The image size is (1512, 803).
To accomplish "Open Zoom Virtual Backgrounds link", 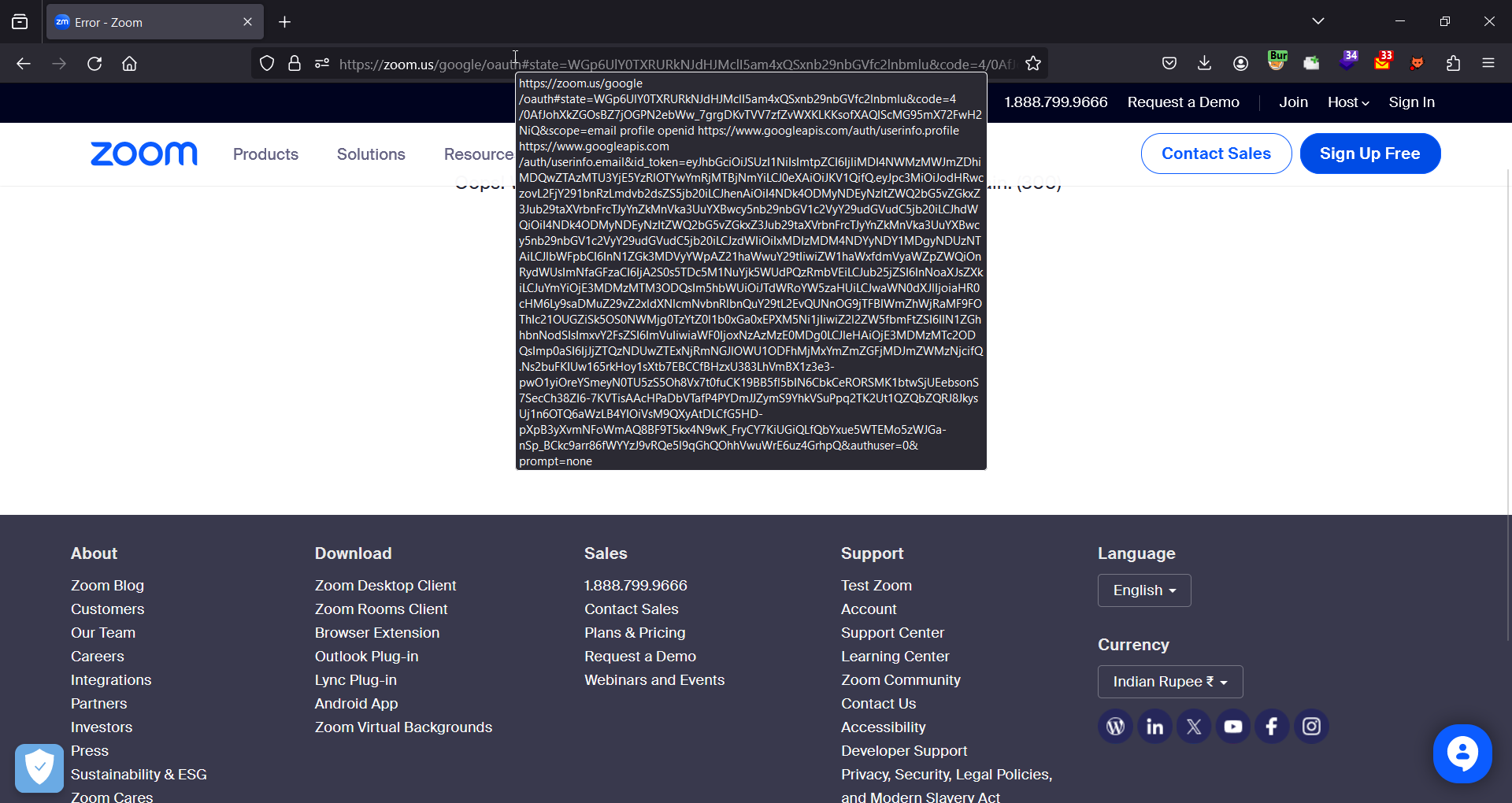I will tap(403, 727).
